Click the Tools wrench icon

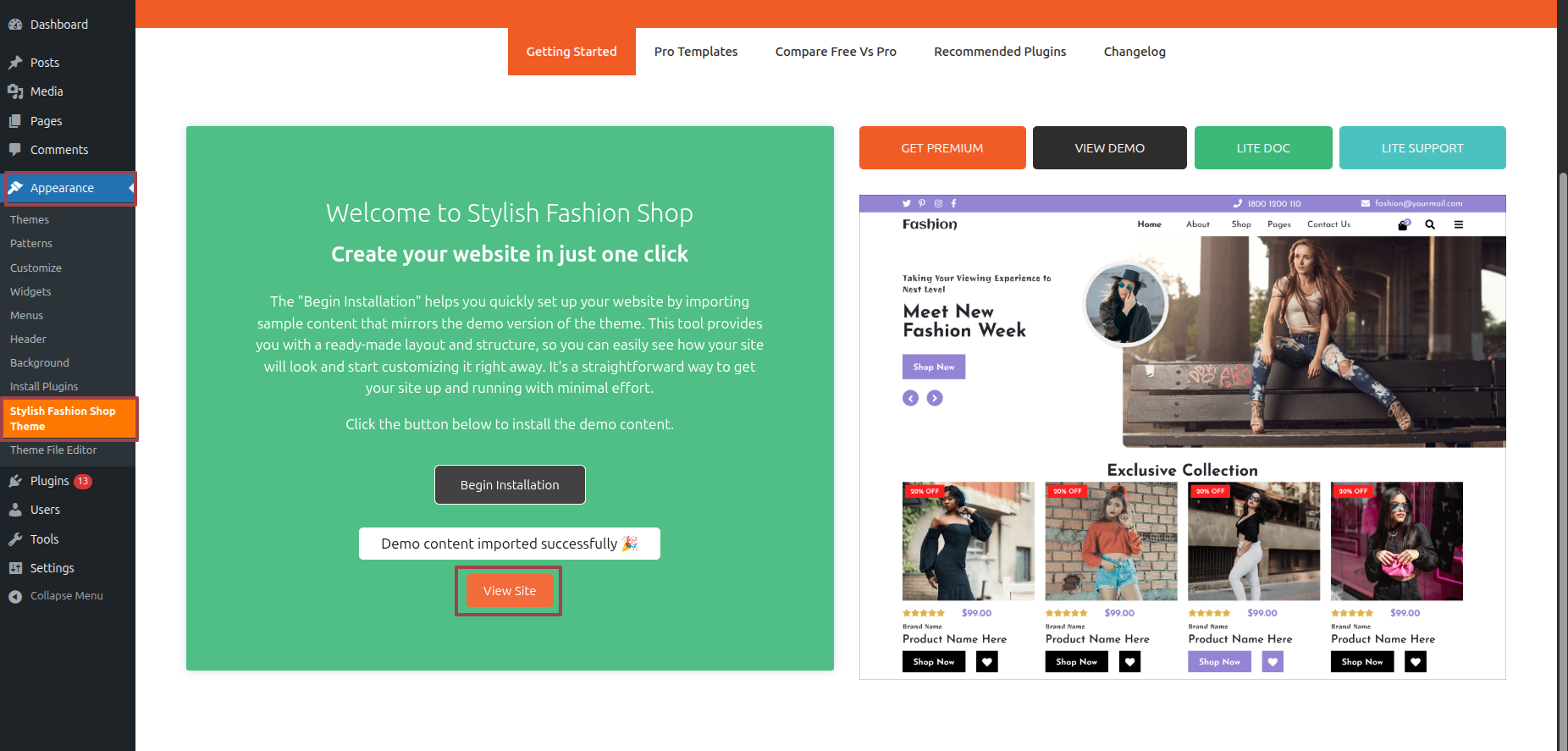coord(15,539)
